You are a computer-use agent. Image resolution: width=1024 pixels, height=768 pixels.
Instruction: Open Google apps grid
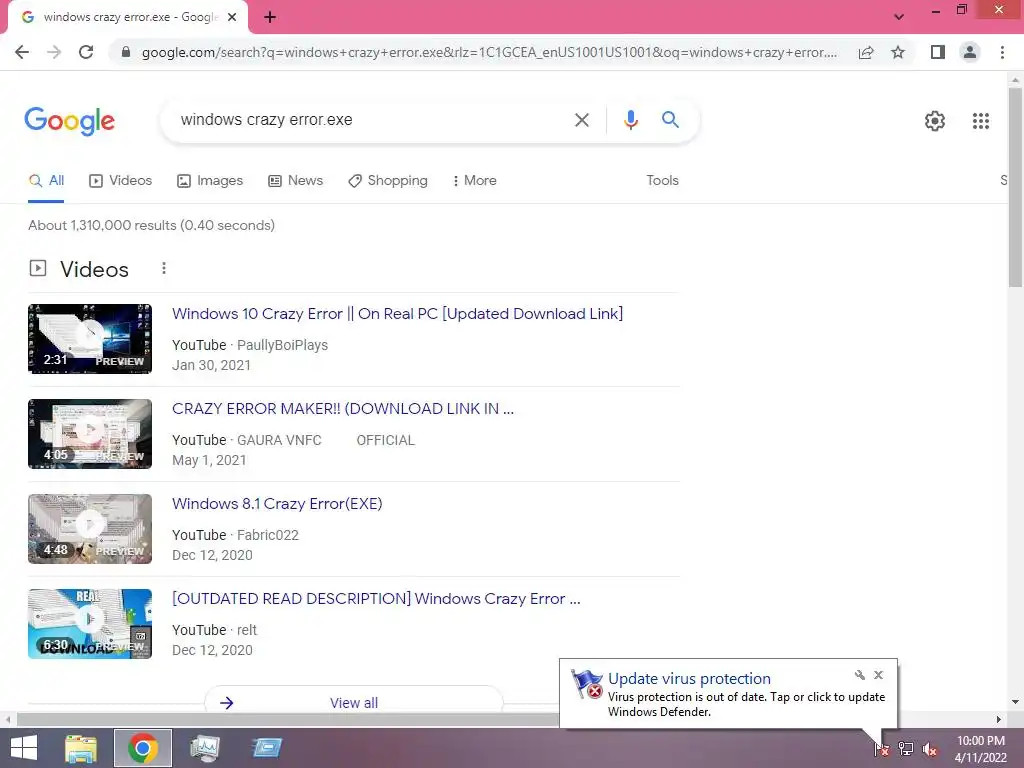980,121
